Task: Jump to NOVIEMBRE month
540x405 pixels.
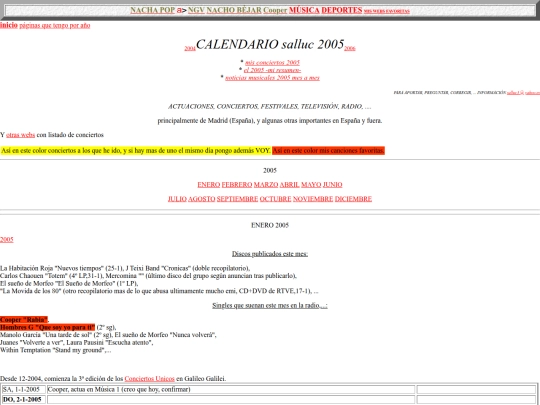Action: [x=313, y=199]
